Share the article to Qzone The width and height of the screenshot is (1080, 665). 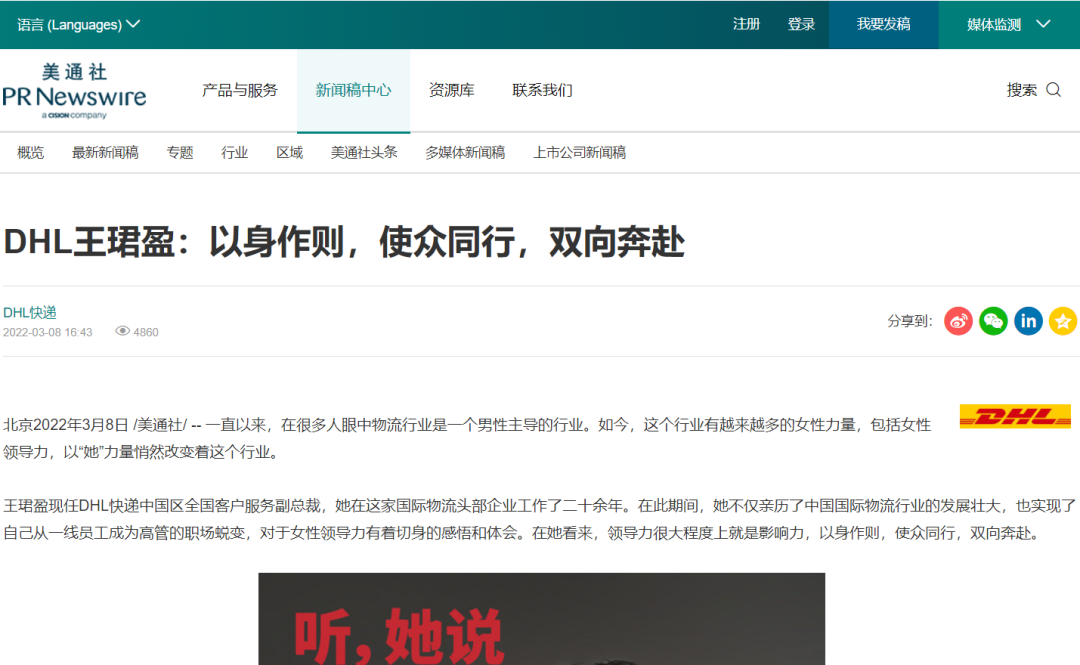(1062, 321)
